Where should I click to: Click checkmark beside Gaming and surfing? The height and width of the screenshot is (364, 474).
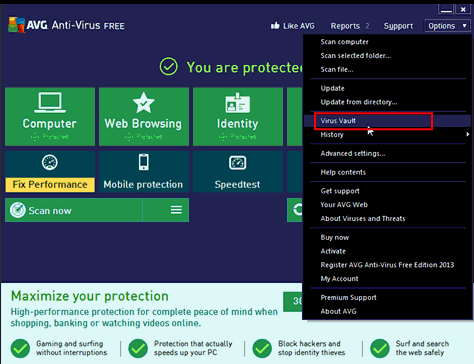pyautogui.click(x=20, y=348)
